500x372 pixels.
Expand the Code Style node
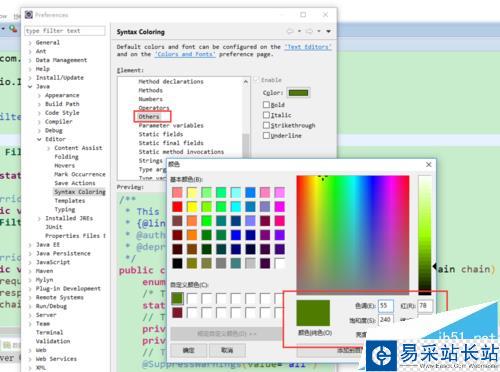pyautogui.click(x=39, y=113)
